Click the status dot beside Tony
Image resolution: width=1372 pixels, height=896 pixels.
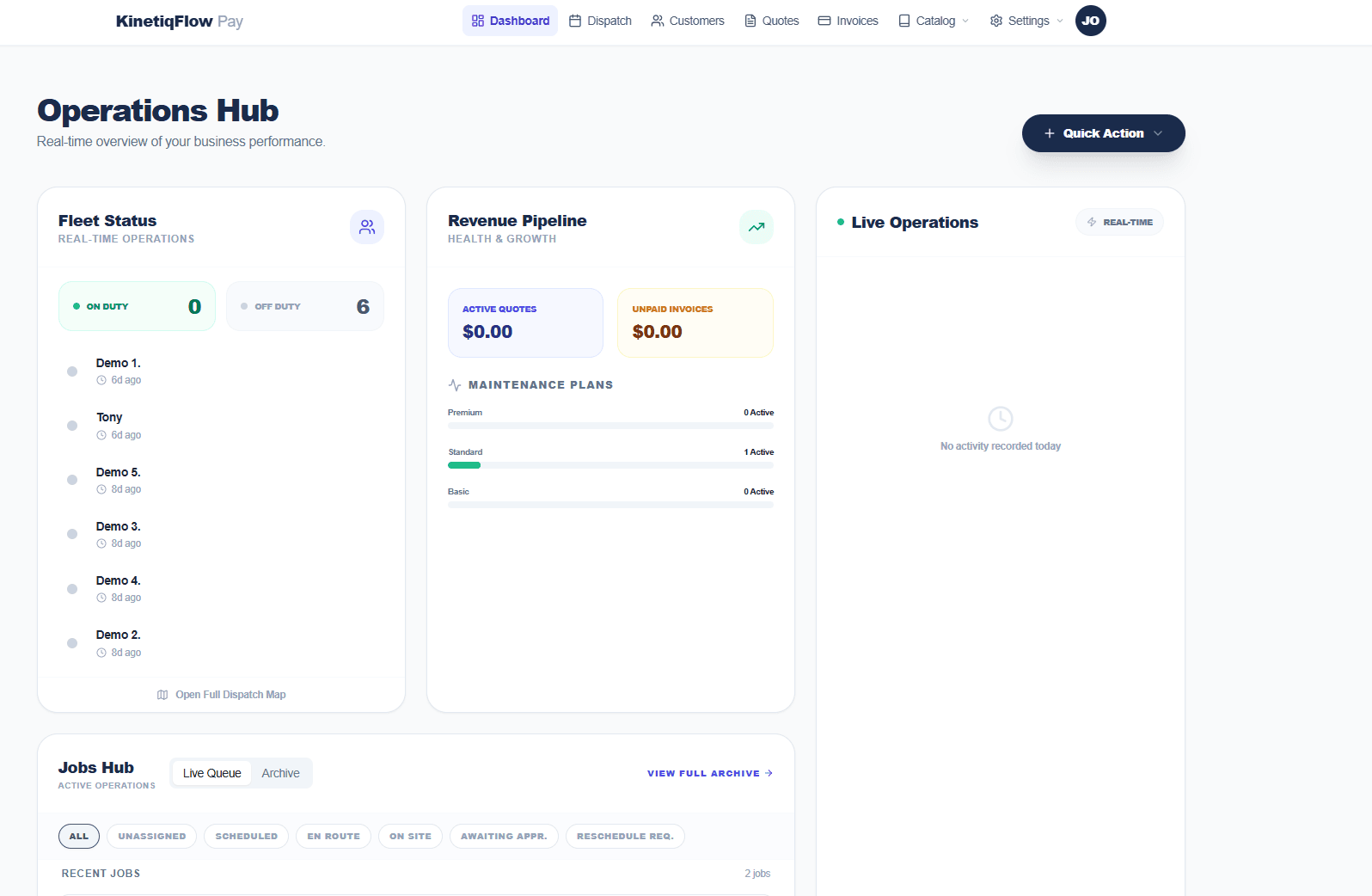click(72, 426)
